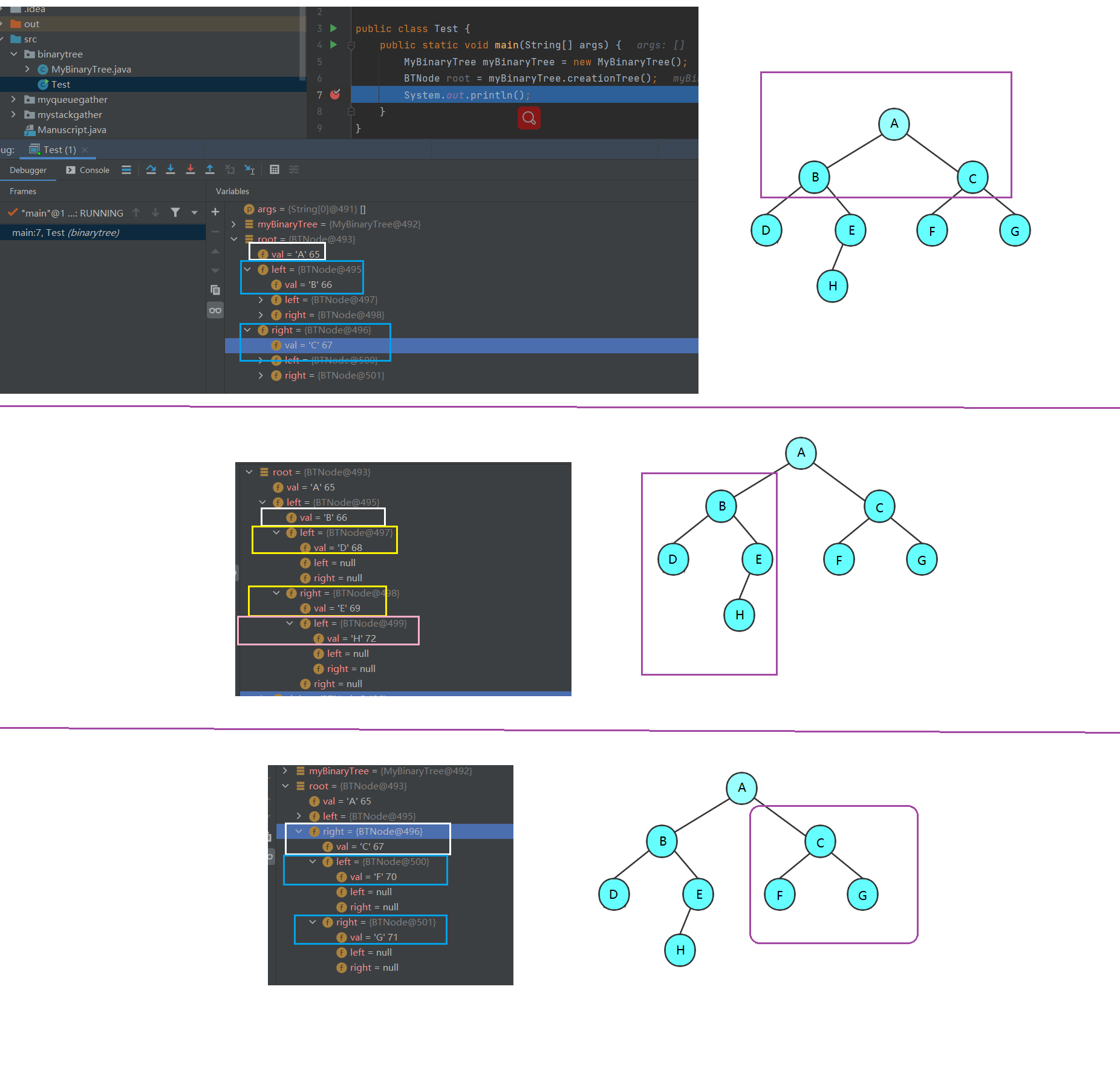Screen dimensions: 1120x1073
Task: Click the Frames panel header
Action: 23,191
